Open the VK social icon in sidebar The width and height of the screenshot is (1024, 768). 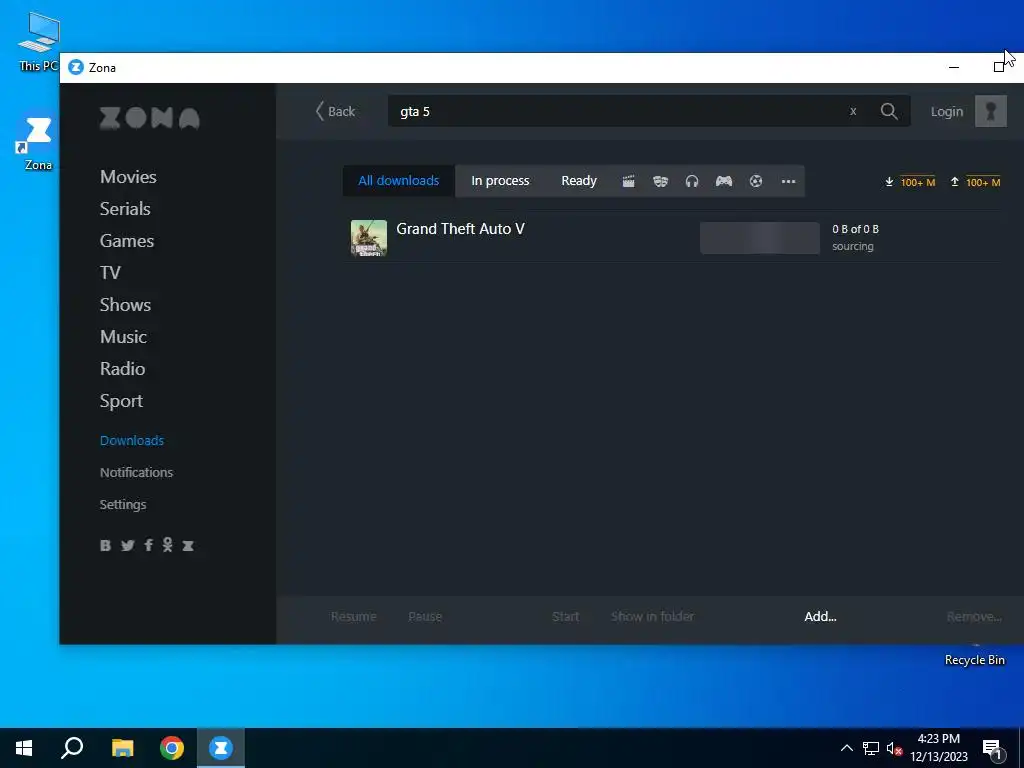point(105,545)
